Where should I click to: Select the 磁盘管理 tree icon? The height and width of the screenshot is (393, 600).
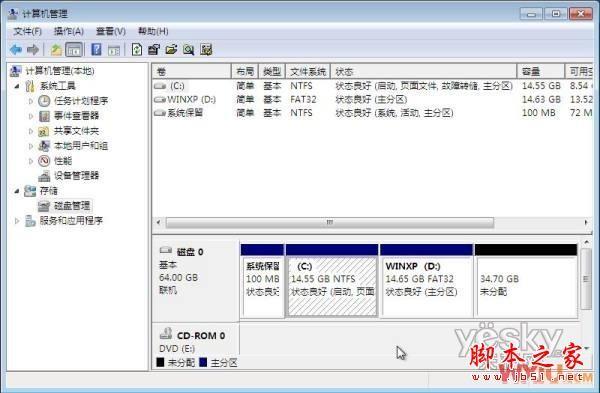[x=44, y=206]
